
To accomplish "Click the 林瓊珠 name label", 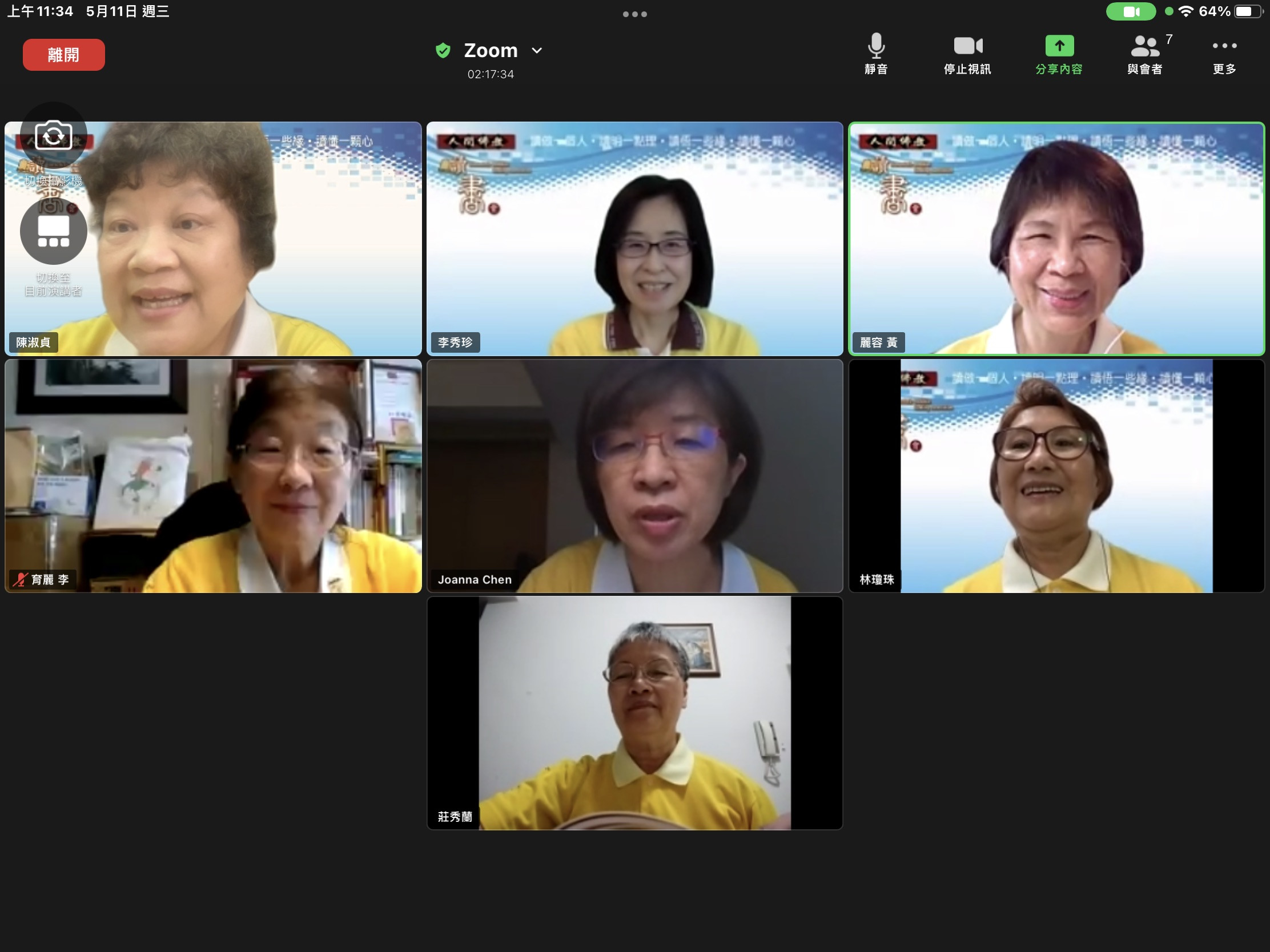I will tap(876, 579).
